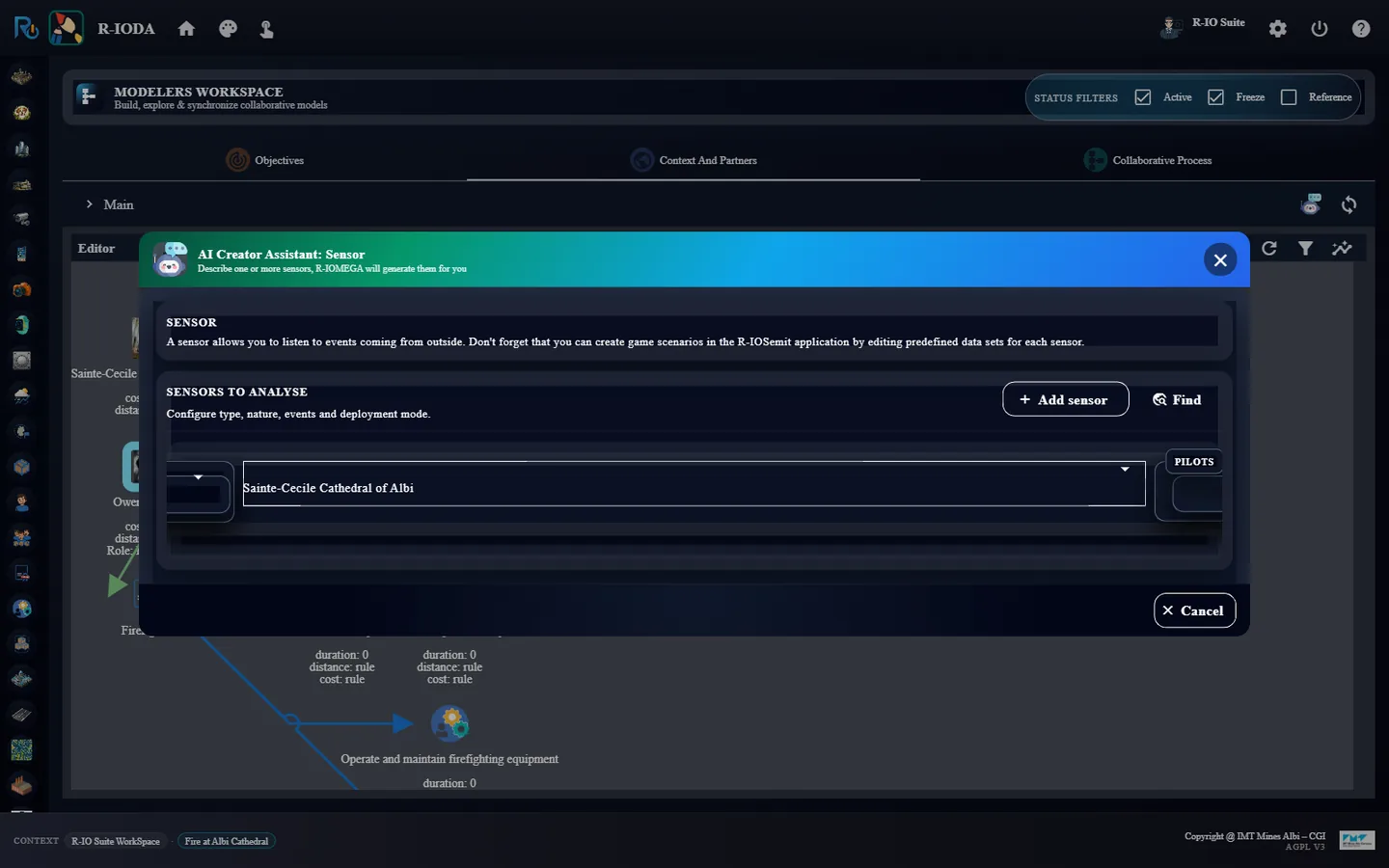Viewport: 1389px width, 868px height.
Task: Click the R-IO Suite WorkSpace context chip
Action: point(116,841)
